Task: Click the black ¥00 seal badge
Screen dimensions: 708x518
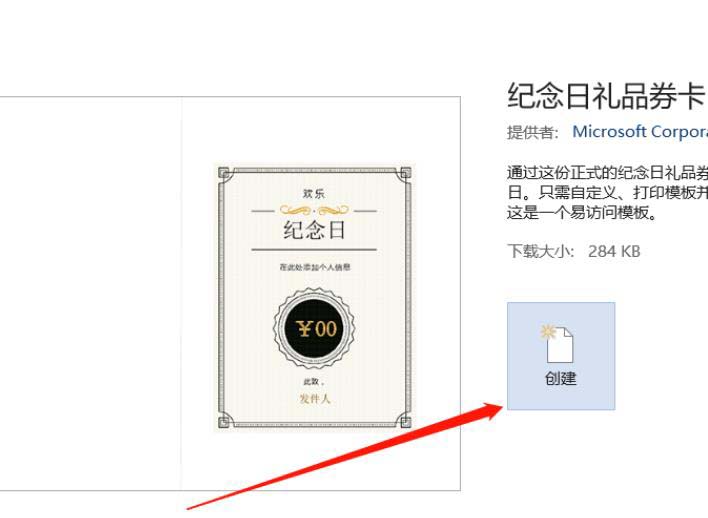Action: click(314, 328)
